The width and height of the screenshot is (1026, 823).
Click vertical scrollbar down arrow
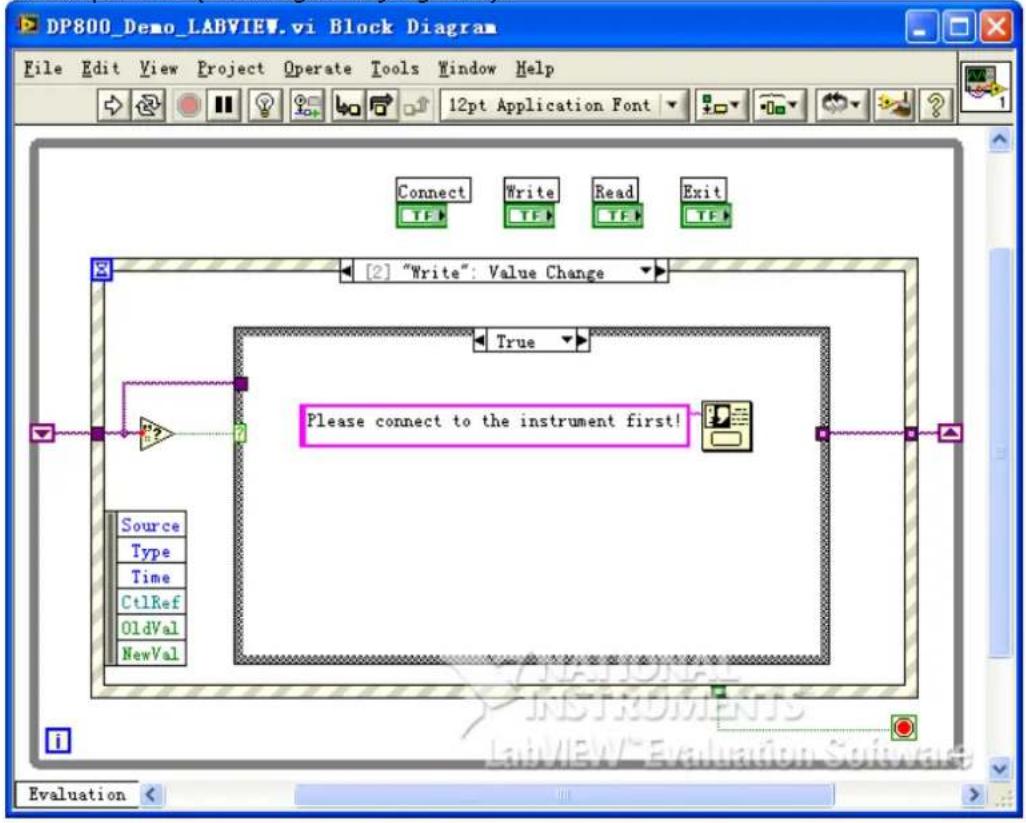click(x=999, y=768)
